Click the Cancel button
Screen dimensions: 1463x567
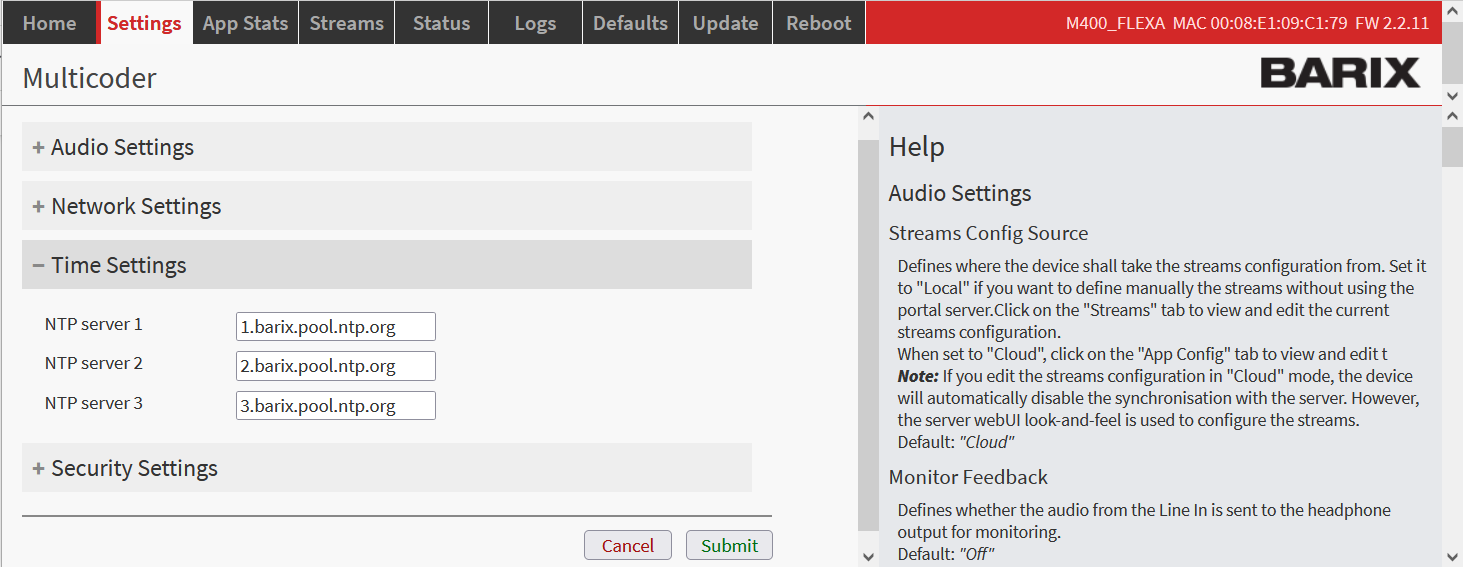click(x=627, y=546)
